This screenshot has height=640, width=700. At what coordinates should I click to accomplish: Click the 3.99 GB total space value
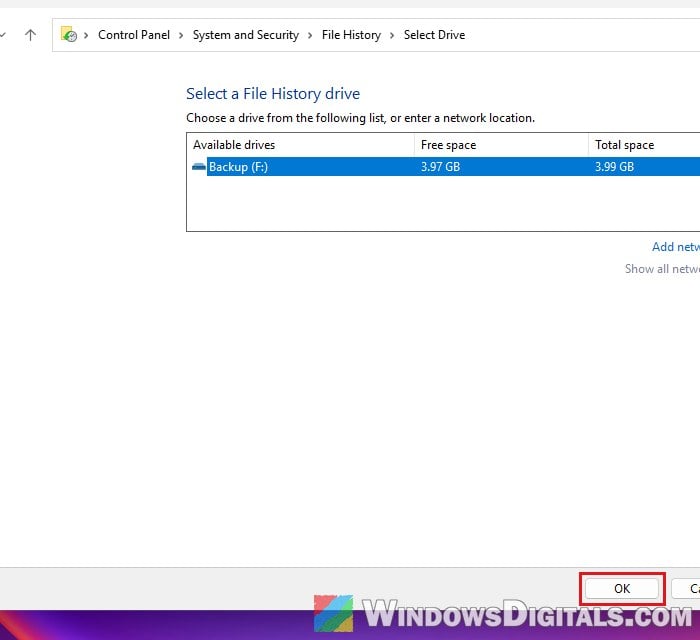(x=614, y=167)
